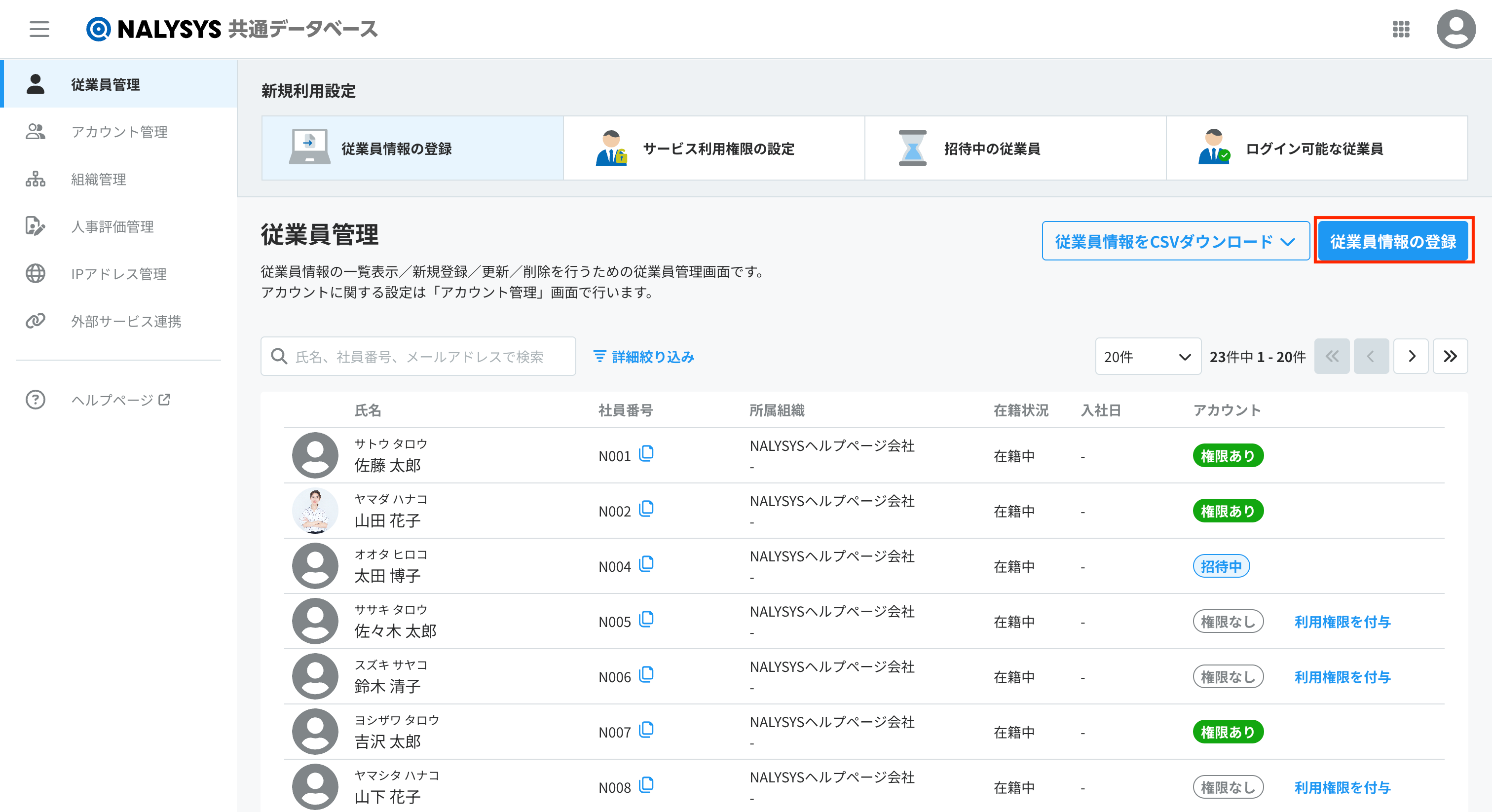Jump to last page of results
The width and height of the screenshot is (1492, 812).
coord(1450,356)
